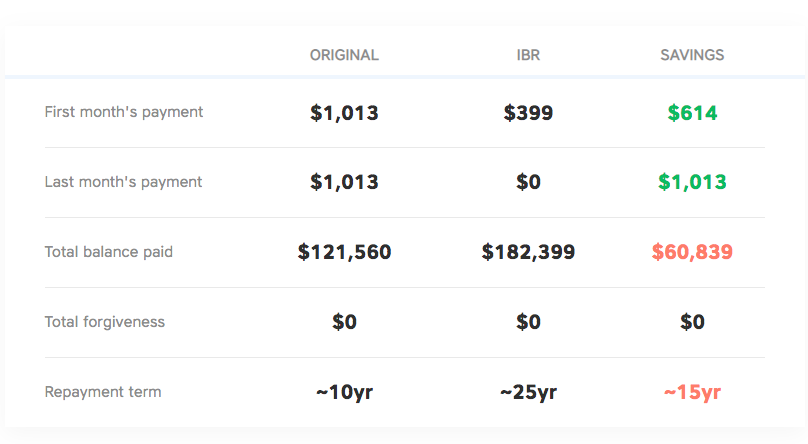Select the Last month's payment row label

tap(123, 182)
